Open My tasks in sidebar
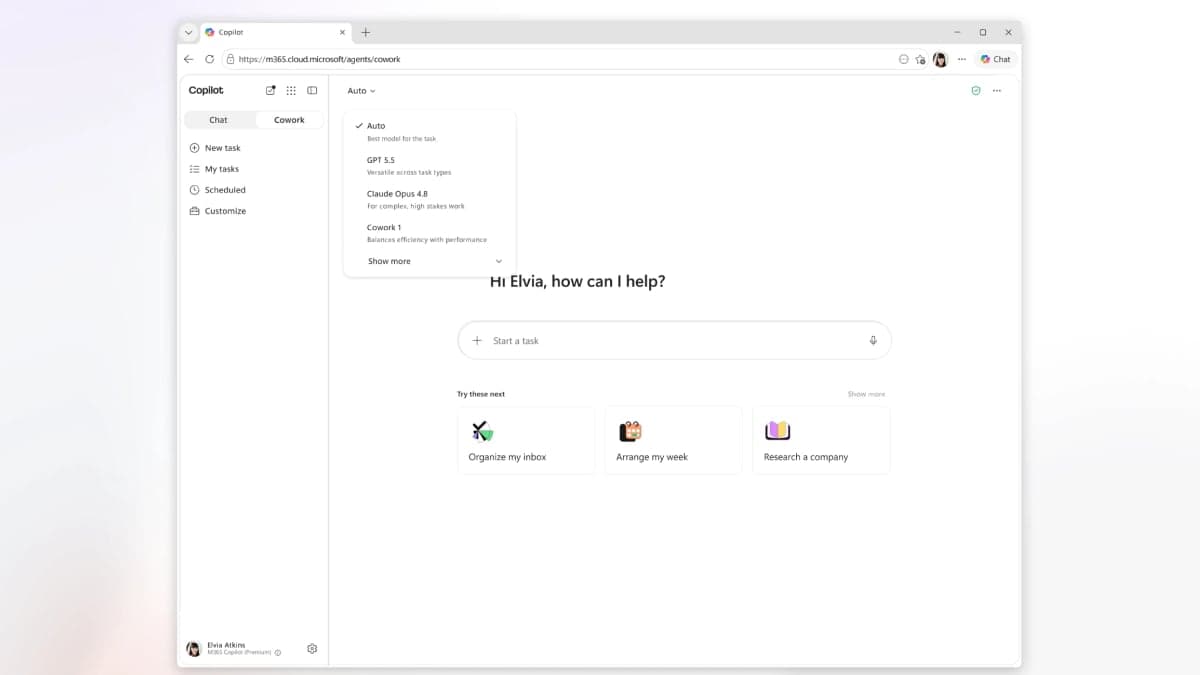This screenshot has height=675, width=1200. [214, 169]
